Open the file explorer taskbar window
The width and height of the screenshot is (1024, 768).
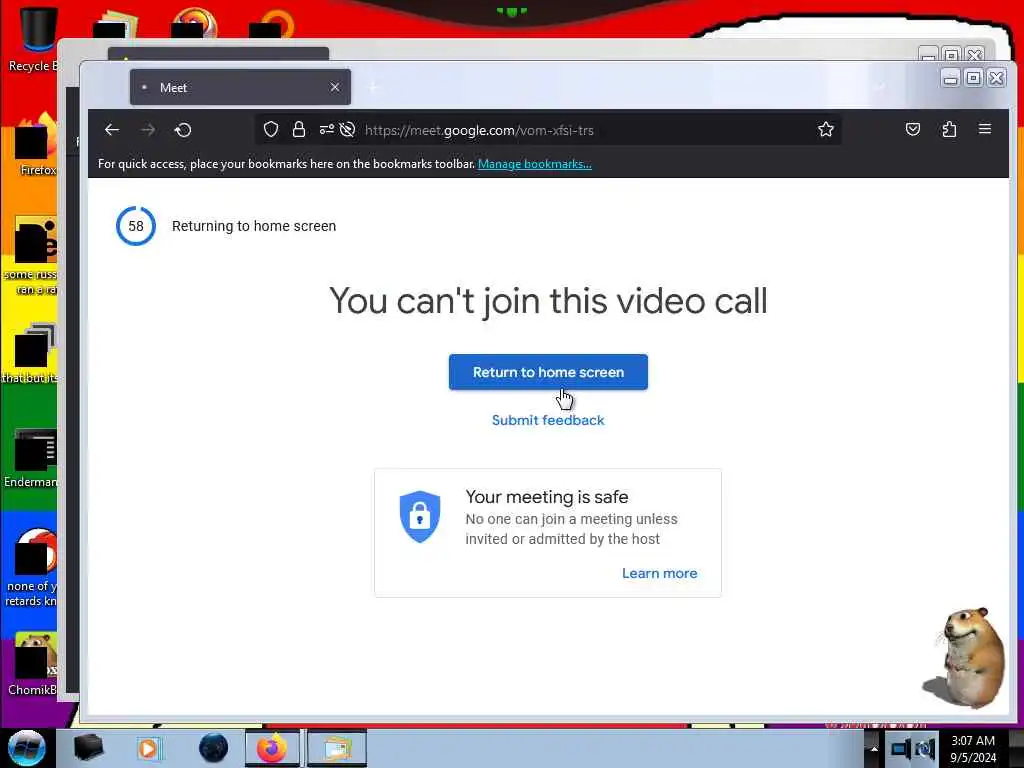337,748
